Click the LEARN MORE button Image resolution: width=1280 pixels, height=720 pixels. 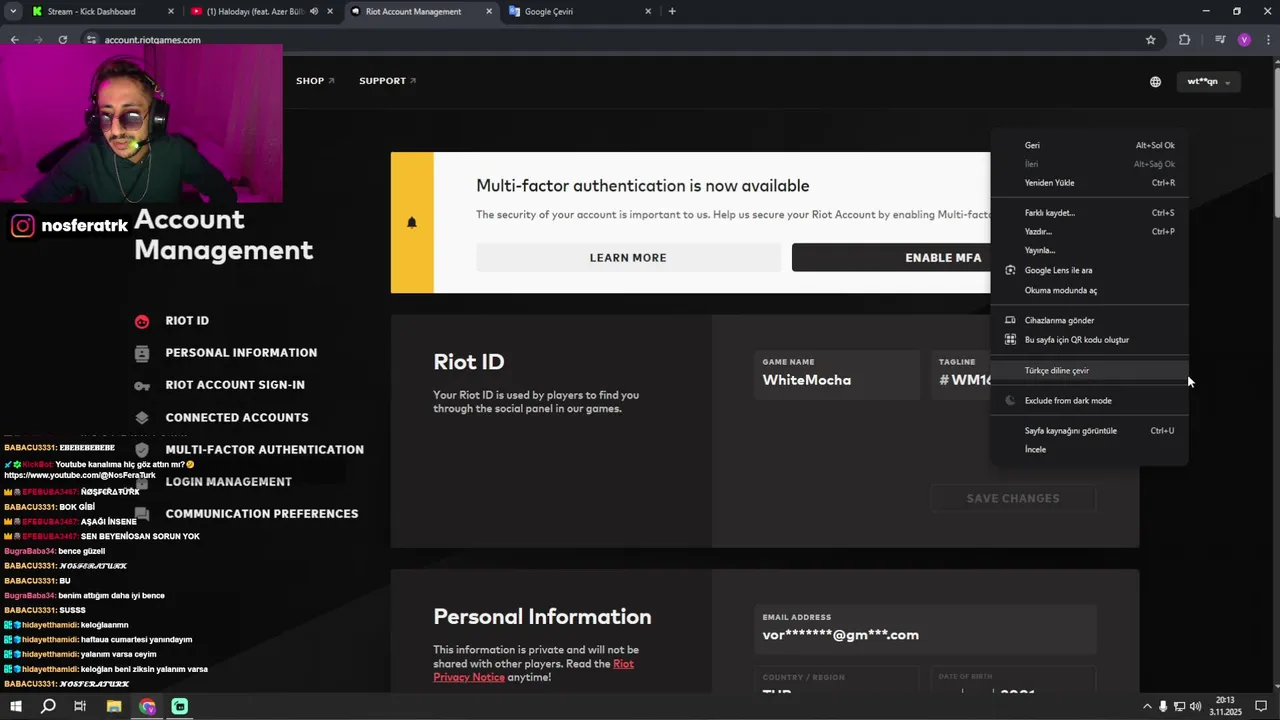point(628,258)
